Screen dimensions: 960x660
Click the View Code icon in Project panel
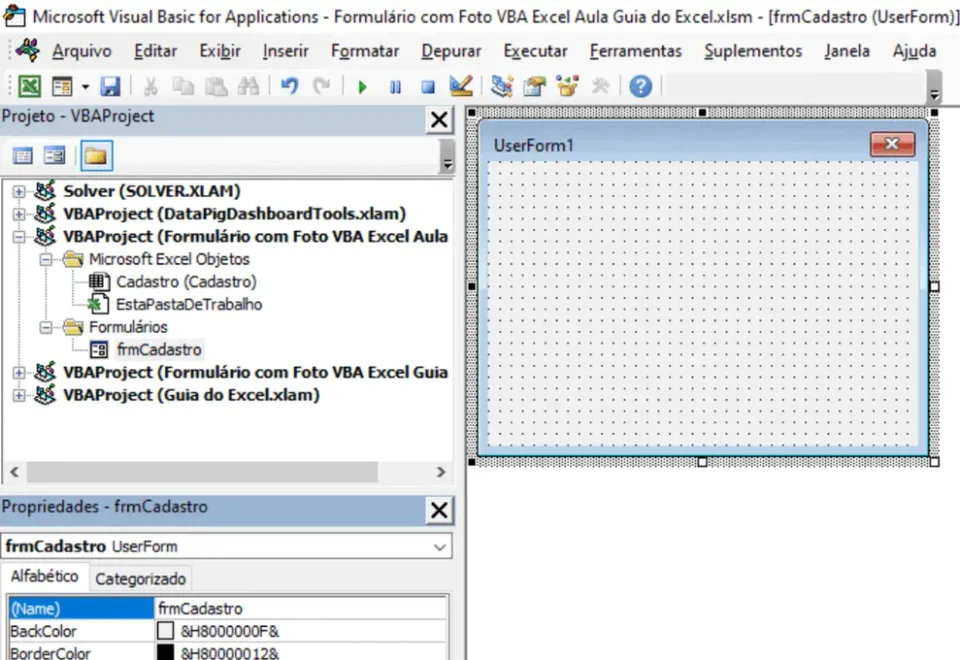pyautogui.click(x=23, y=156)
